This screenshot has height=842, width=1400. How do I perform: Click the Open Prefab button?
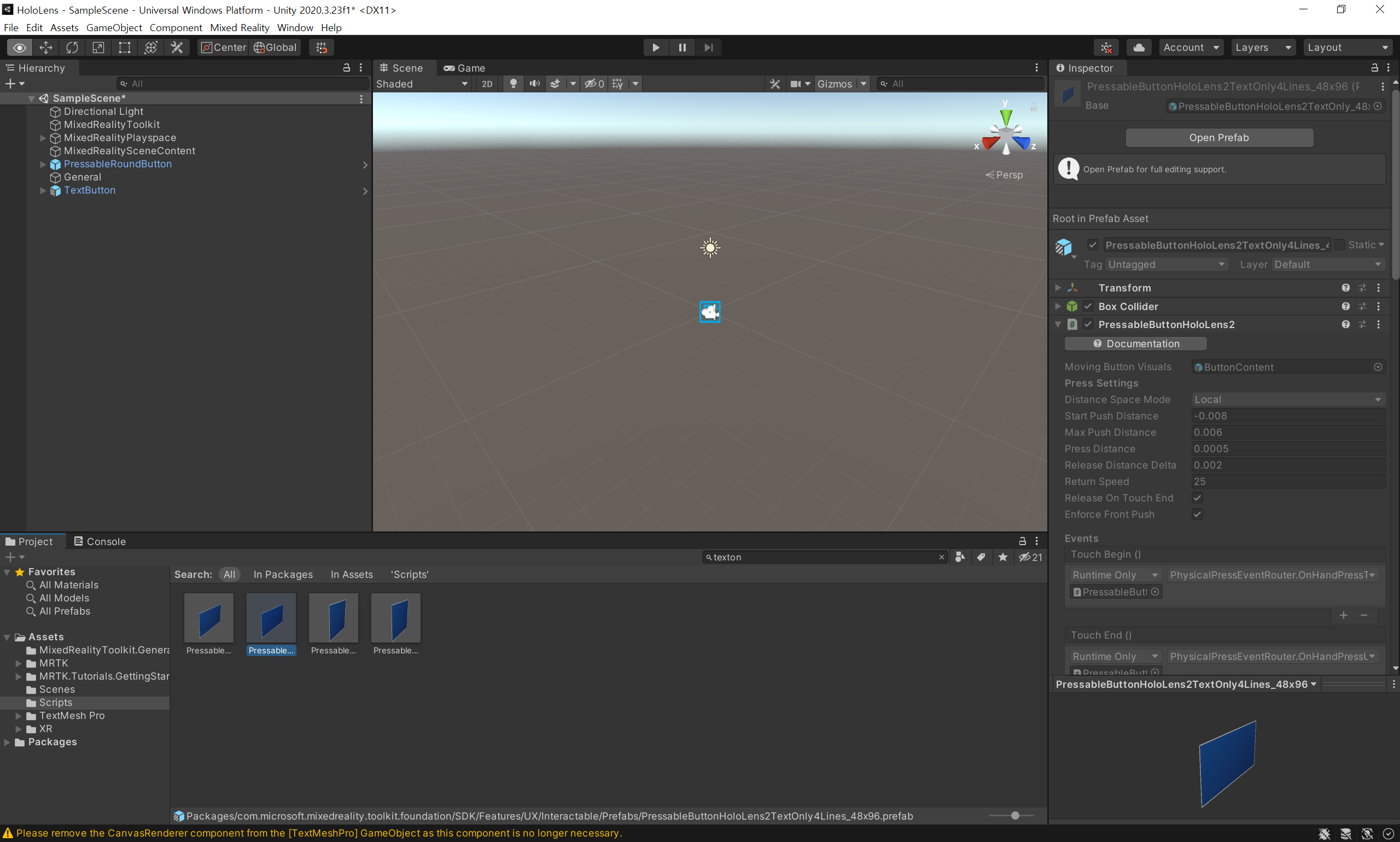click(1219, 137)
